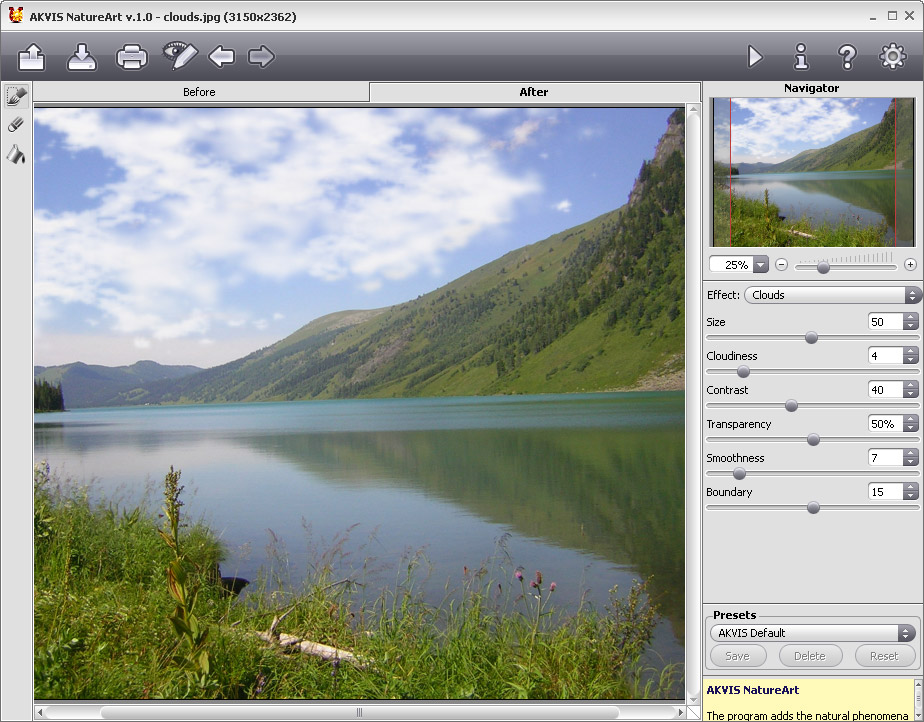Print the image using the printer icon
Image resolution: width=924 pixels, height=722 pixels.
tap(131, 57)
